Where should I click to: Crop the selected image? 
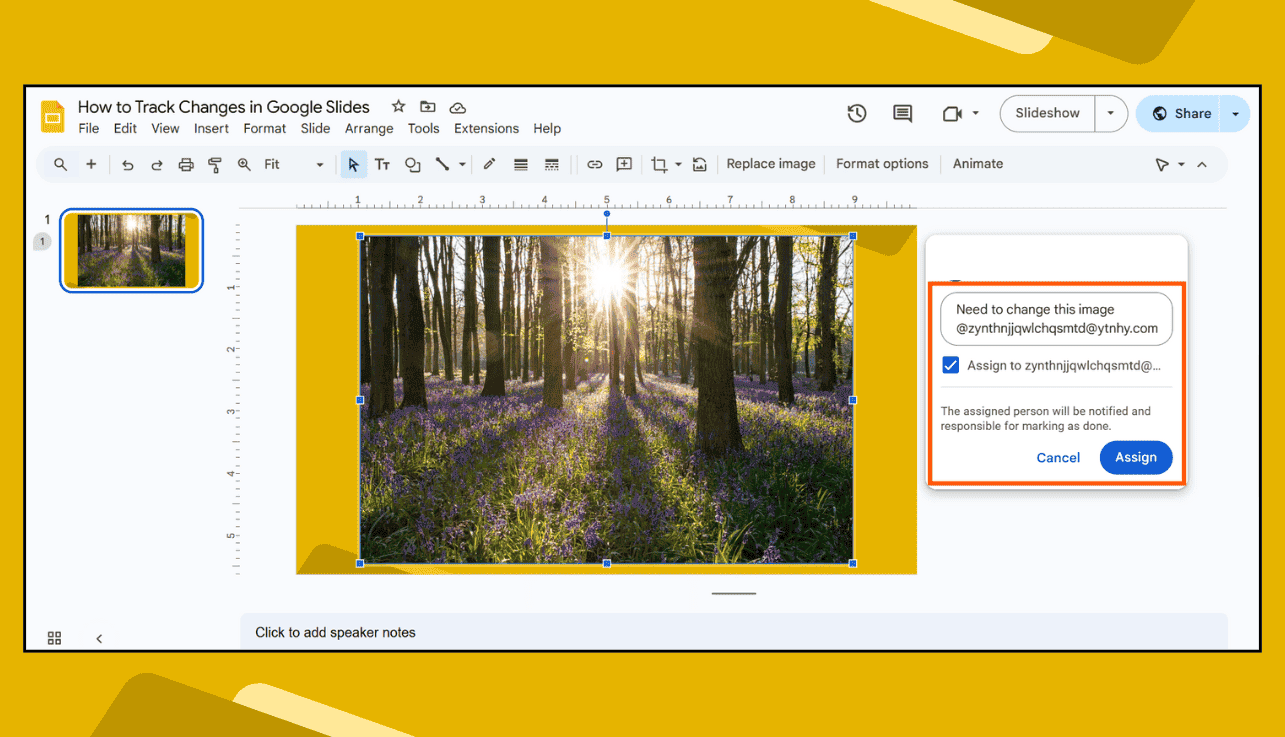pyautogui.click(x=659, y=164)
